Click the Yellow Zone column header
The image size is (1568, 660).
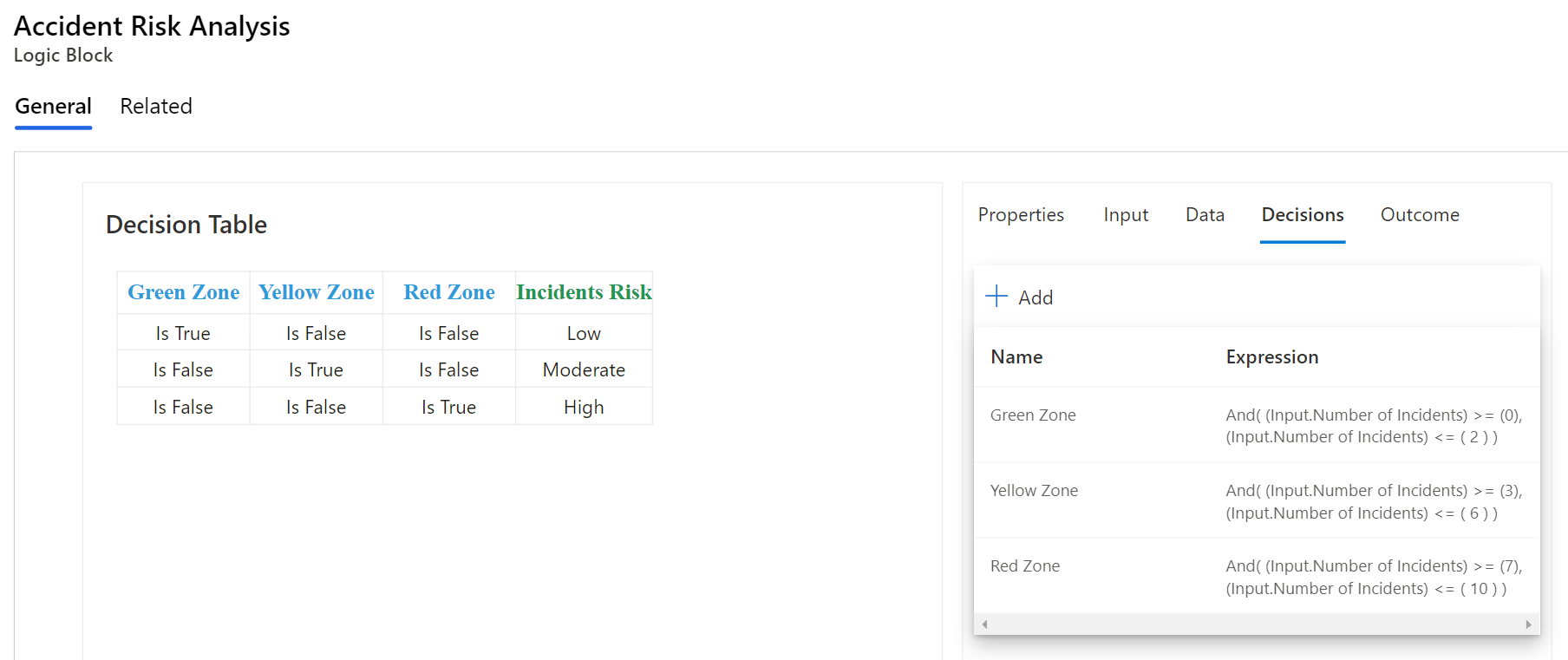coord(317,292)
